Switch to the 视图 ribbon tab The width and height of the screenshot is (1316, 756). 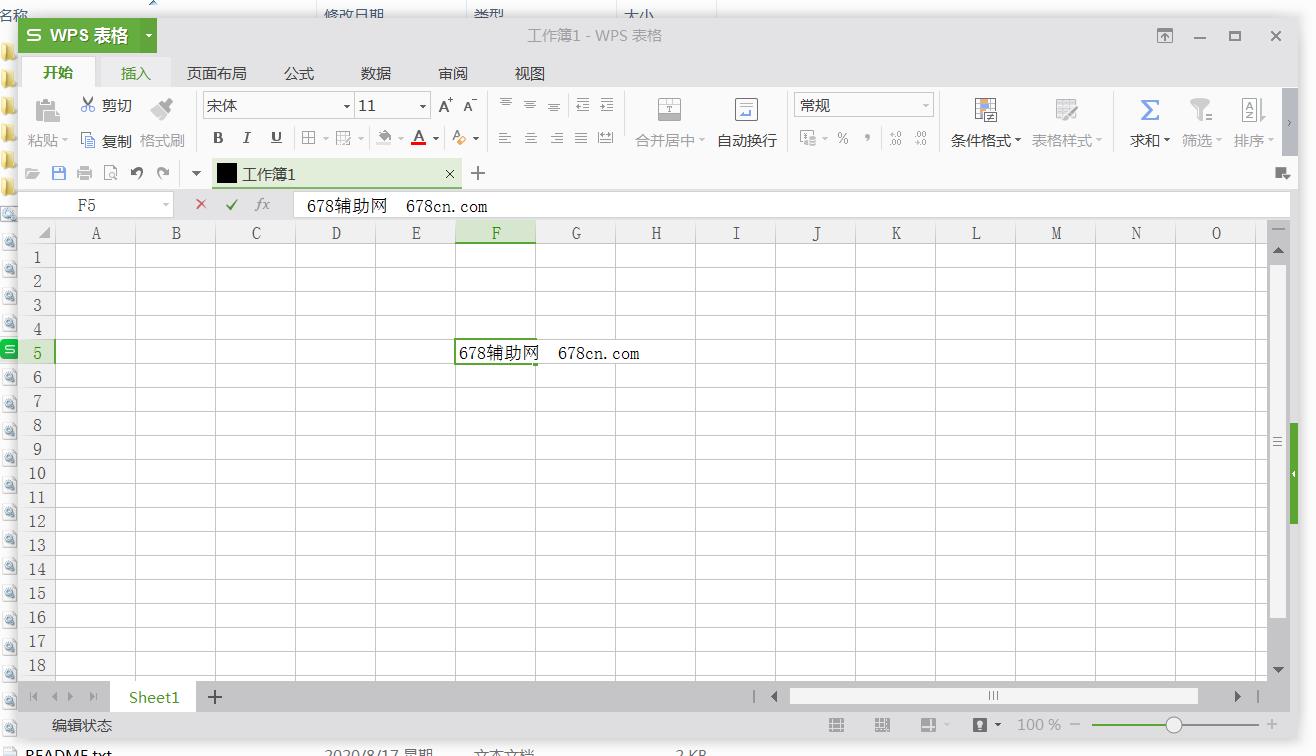pyautogui.click(x=530, y=73)
